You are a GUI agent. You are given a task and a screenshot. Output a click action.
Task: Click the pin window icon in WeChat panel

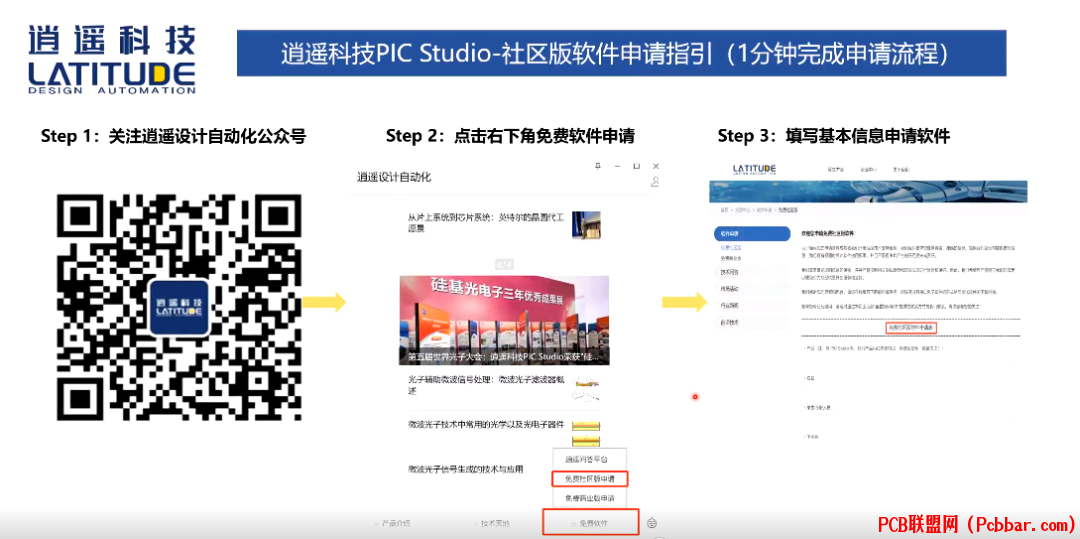pyautogui.click(x=598, y=166)
